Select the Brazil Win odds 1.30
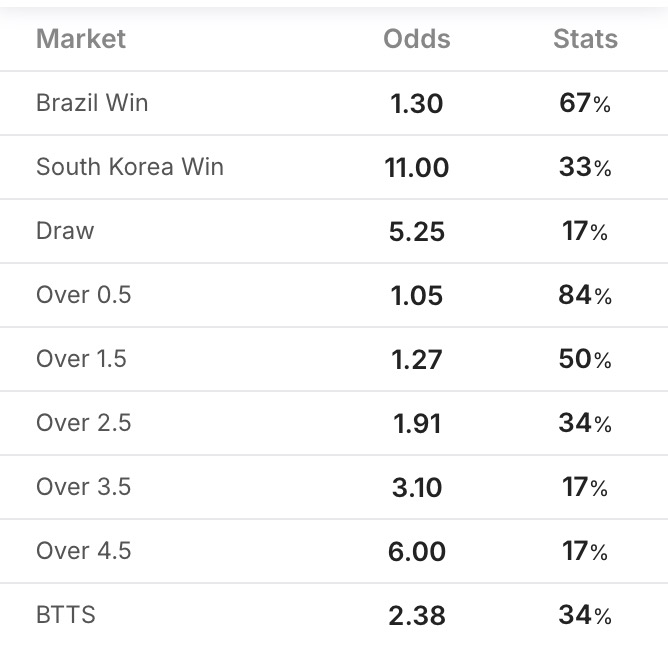The width and height of the screenshot is (668, 646). pos(416,103)
